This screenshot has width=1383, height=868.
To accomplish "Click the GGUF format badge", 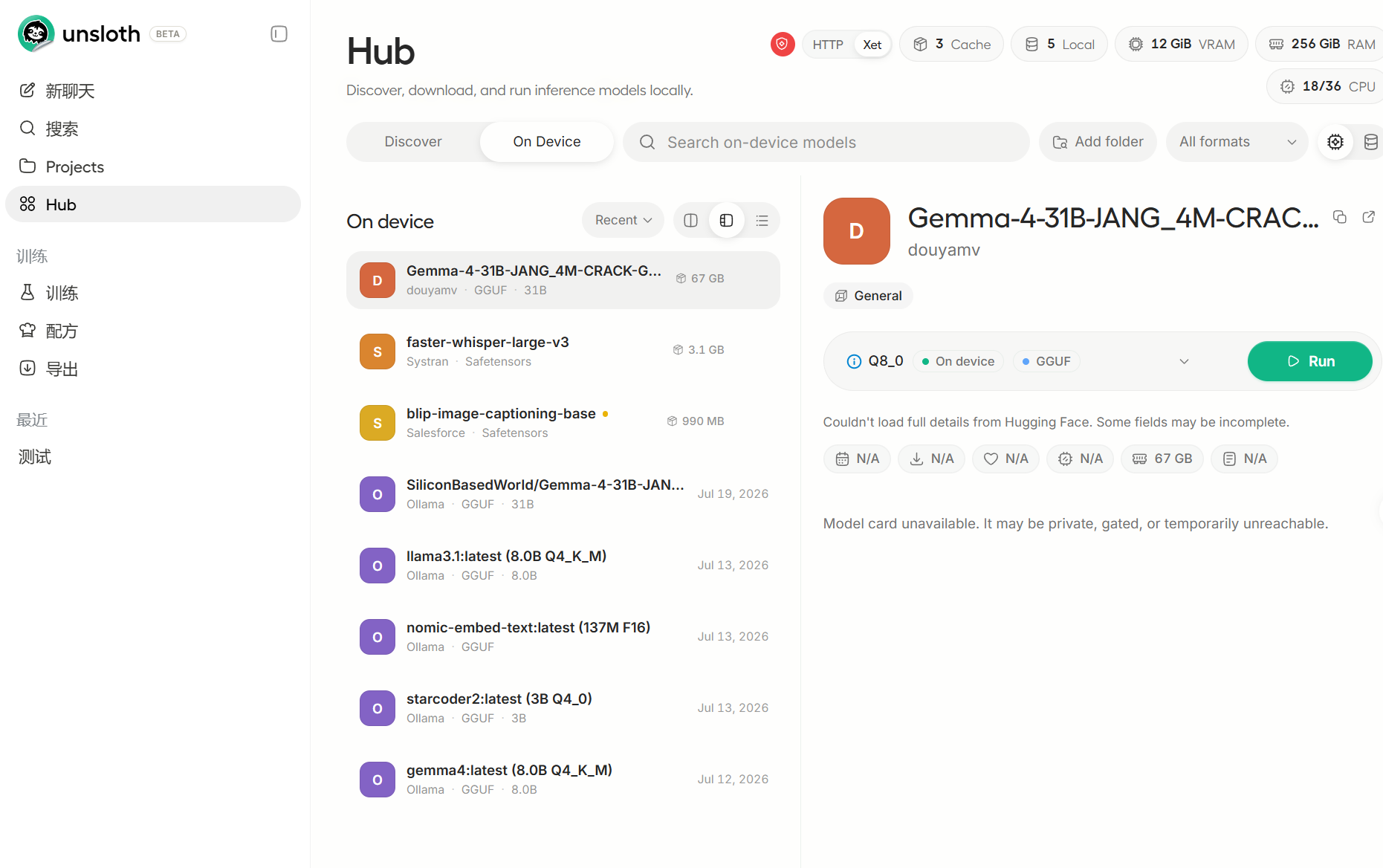I will pyautogui.click(x=1046, y=361).
